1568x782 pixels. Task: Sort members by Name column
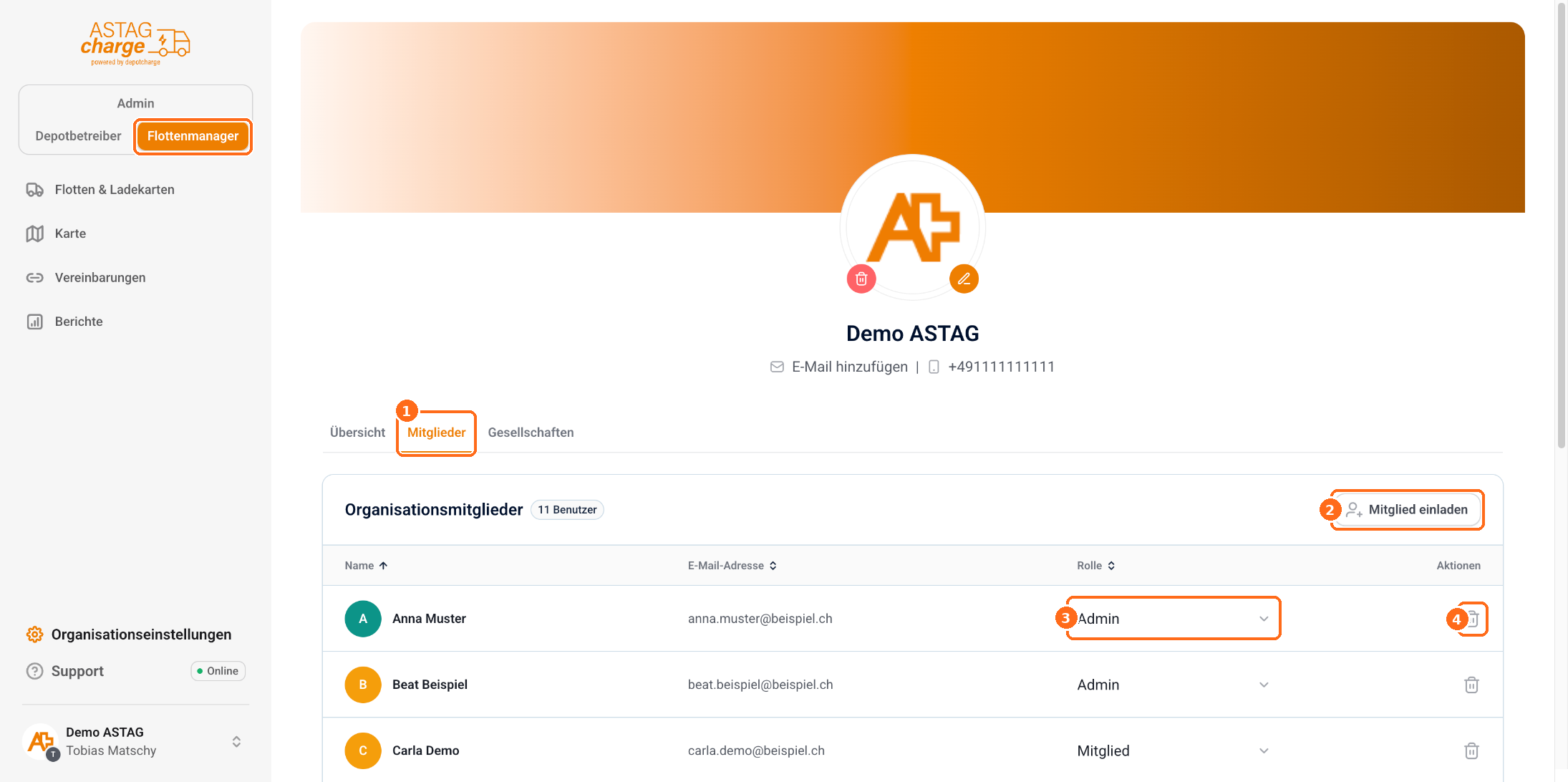pyautogui.click(x=366, y=566)
